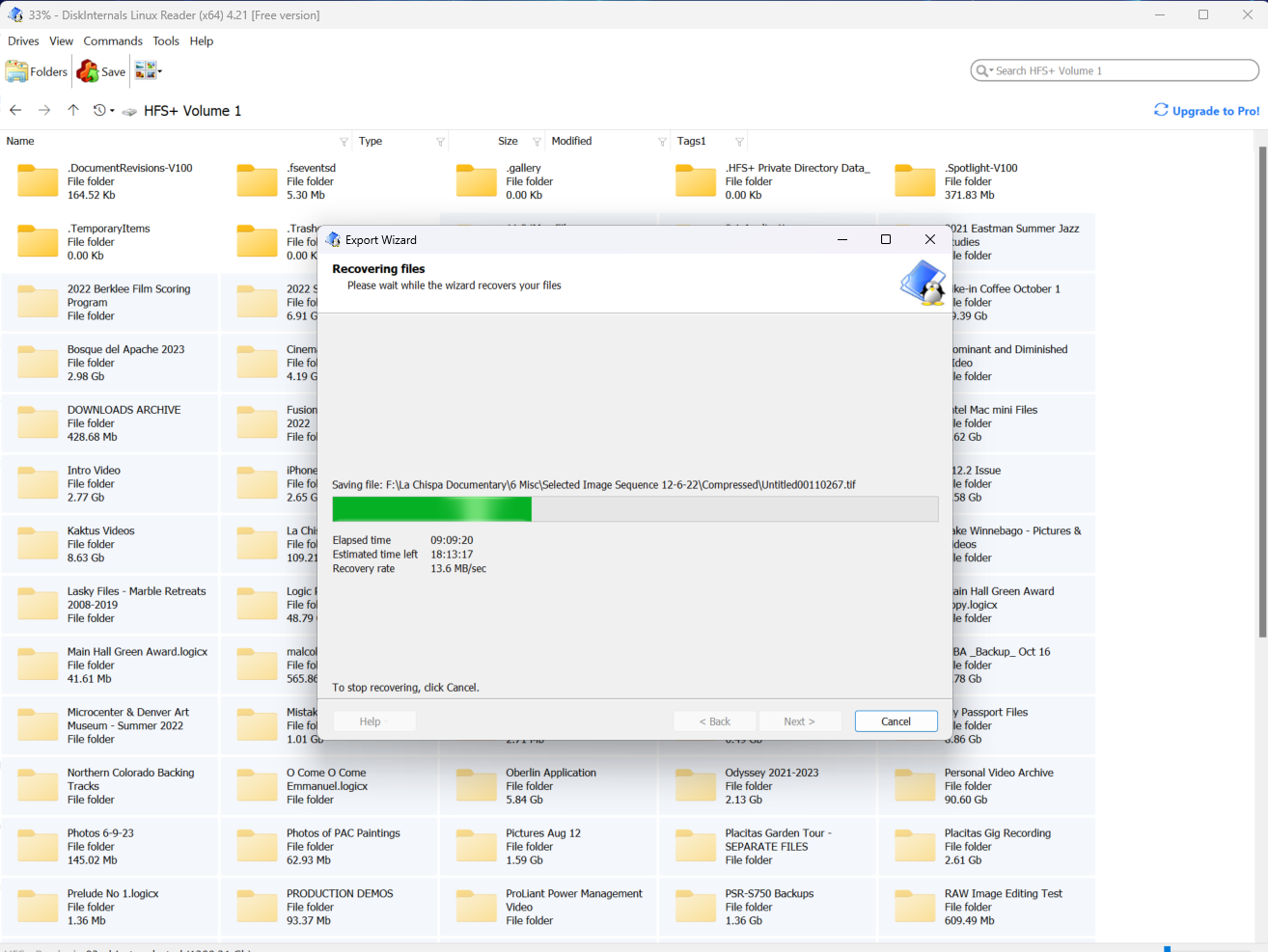This screenshot has height=952, width=1268.
Task: Open the Folders toolbar button
Action: point(37,71)
